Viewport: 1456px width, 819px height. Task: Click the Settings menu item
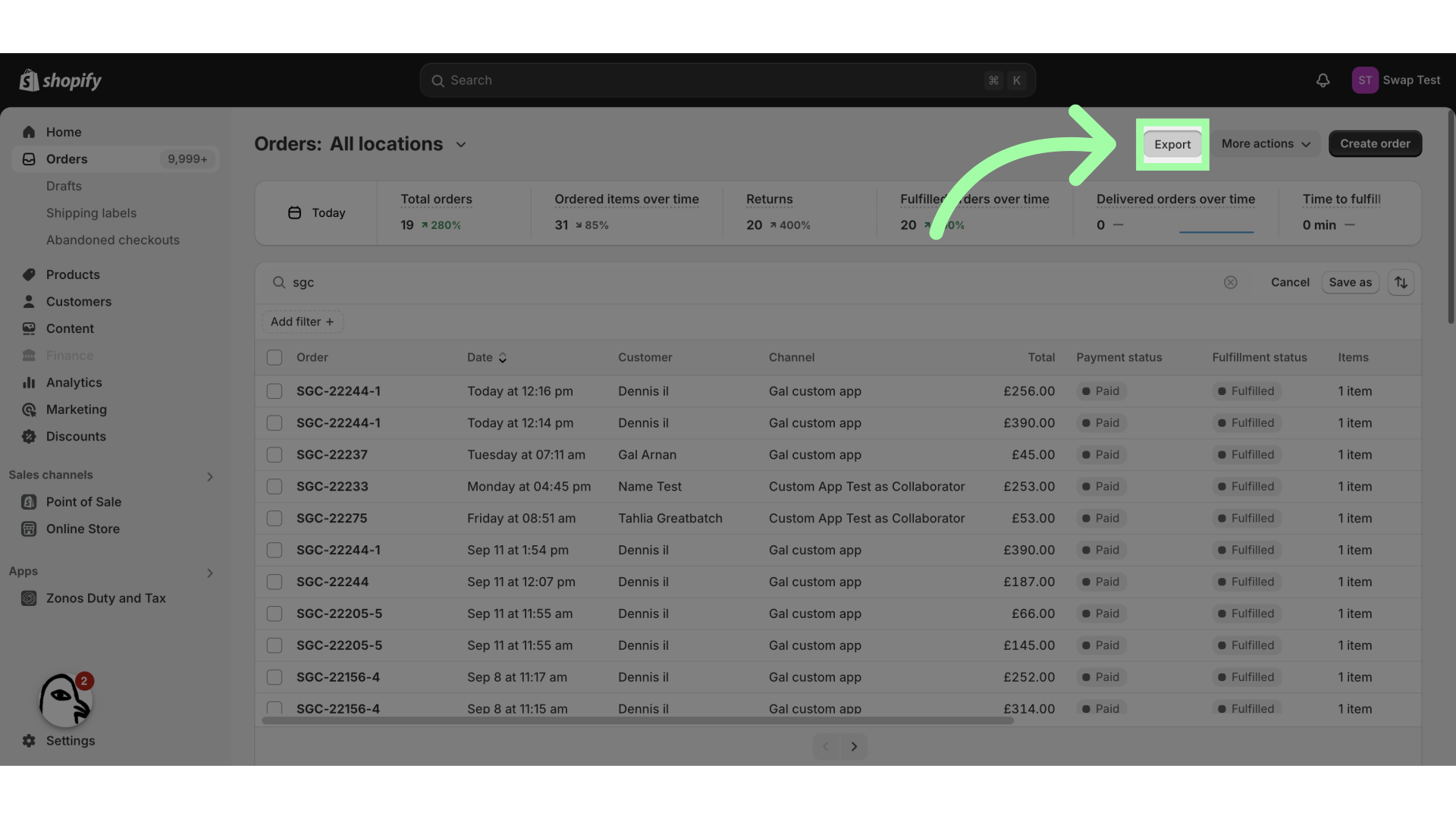(70, 740)
